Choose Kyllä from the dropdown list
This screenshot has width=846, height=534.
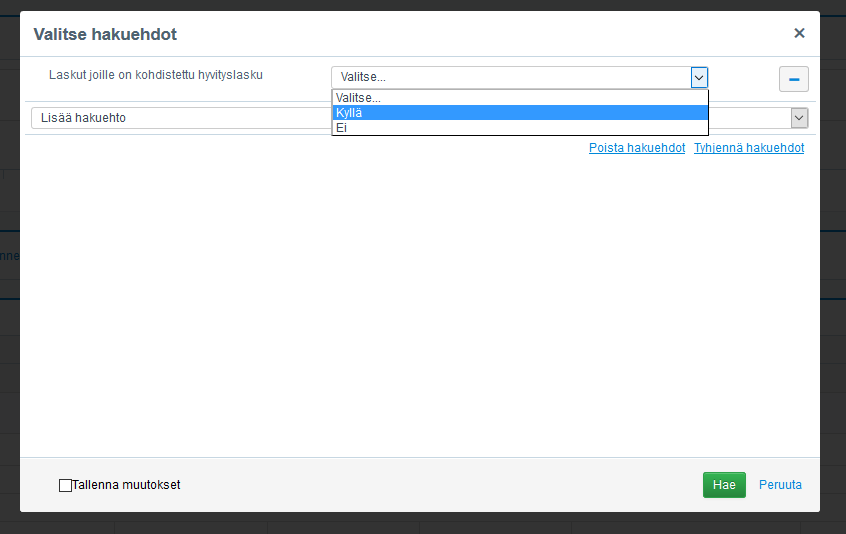coord(520,113)
